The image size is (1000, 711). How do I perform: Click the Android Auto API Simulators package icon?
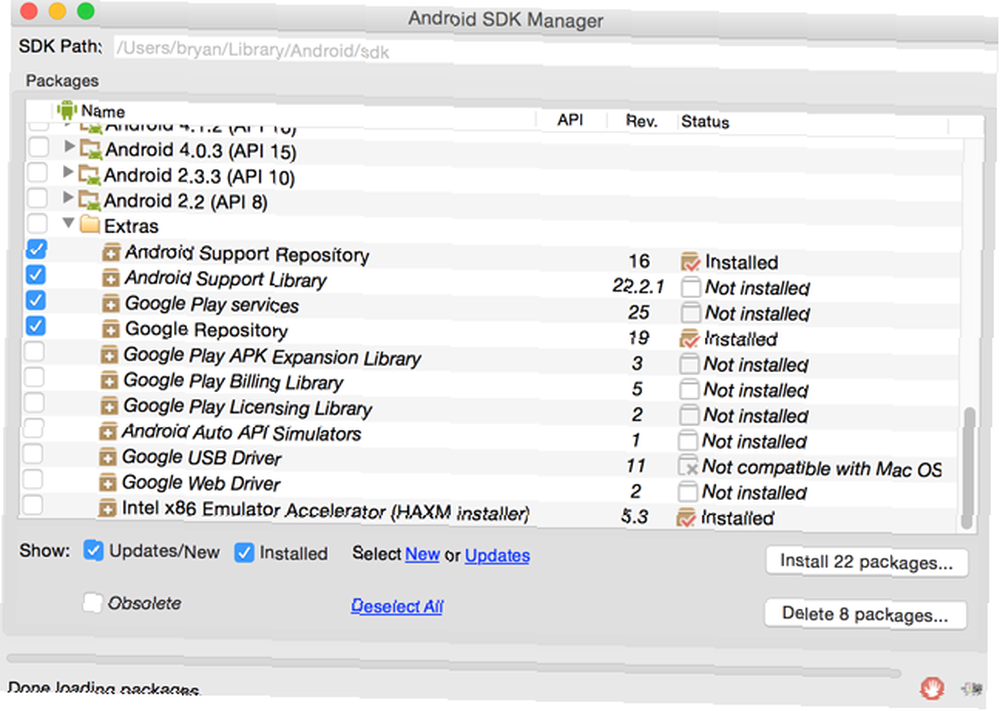point(108,432)
